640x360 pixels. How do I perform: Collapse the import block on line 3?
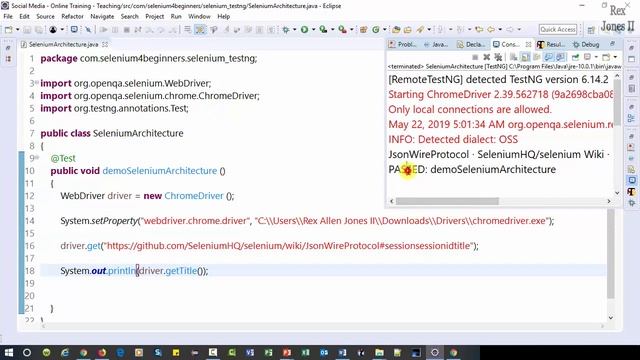tap(37, 83)
